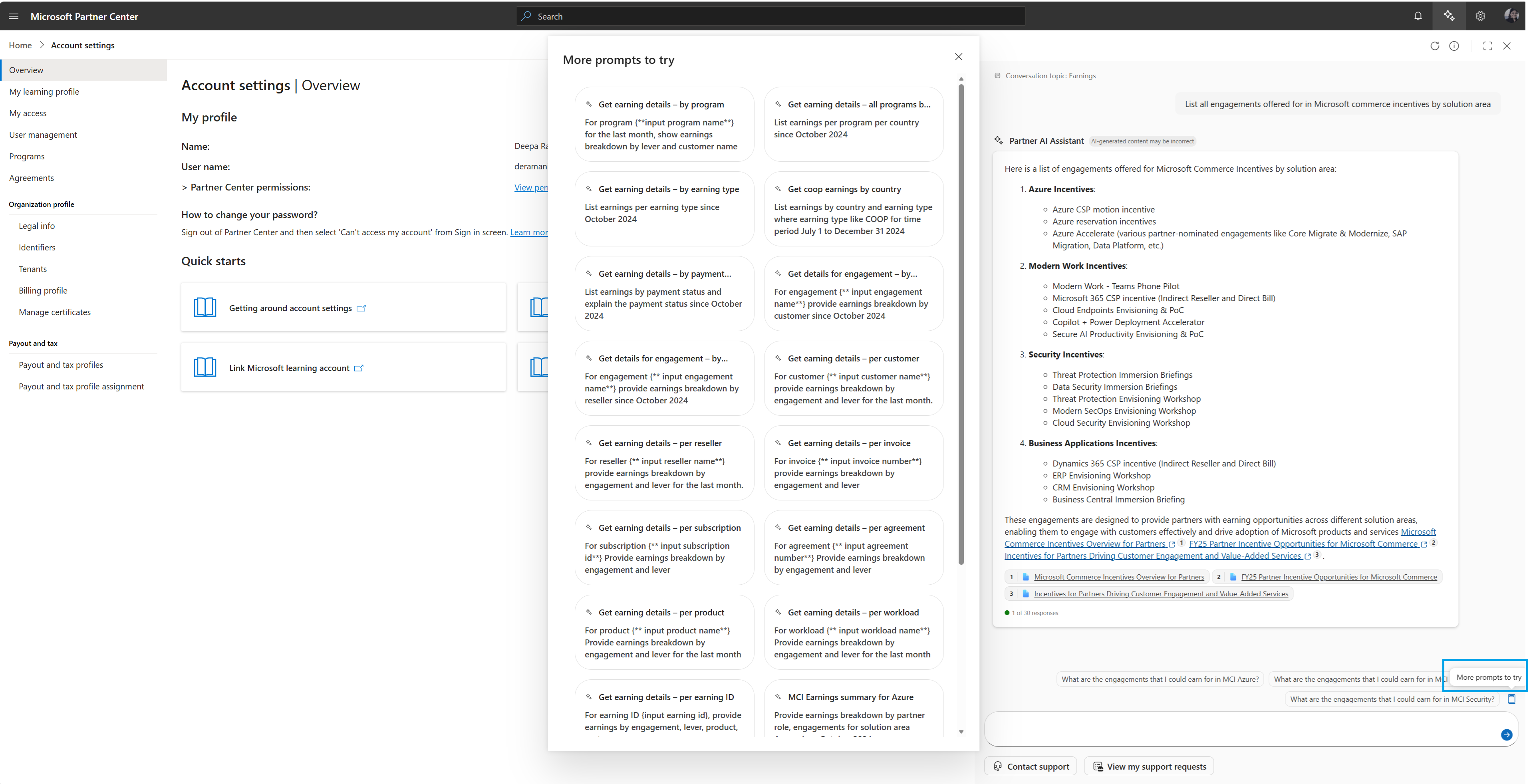Screen dimensions: 1529x784
Task: Choose 'Get coop earnings by country' prompt
Action: [x=854, y=209]
